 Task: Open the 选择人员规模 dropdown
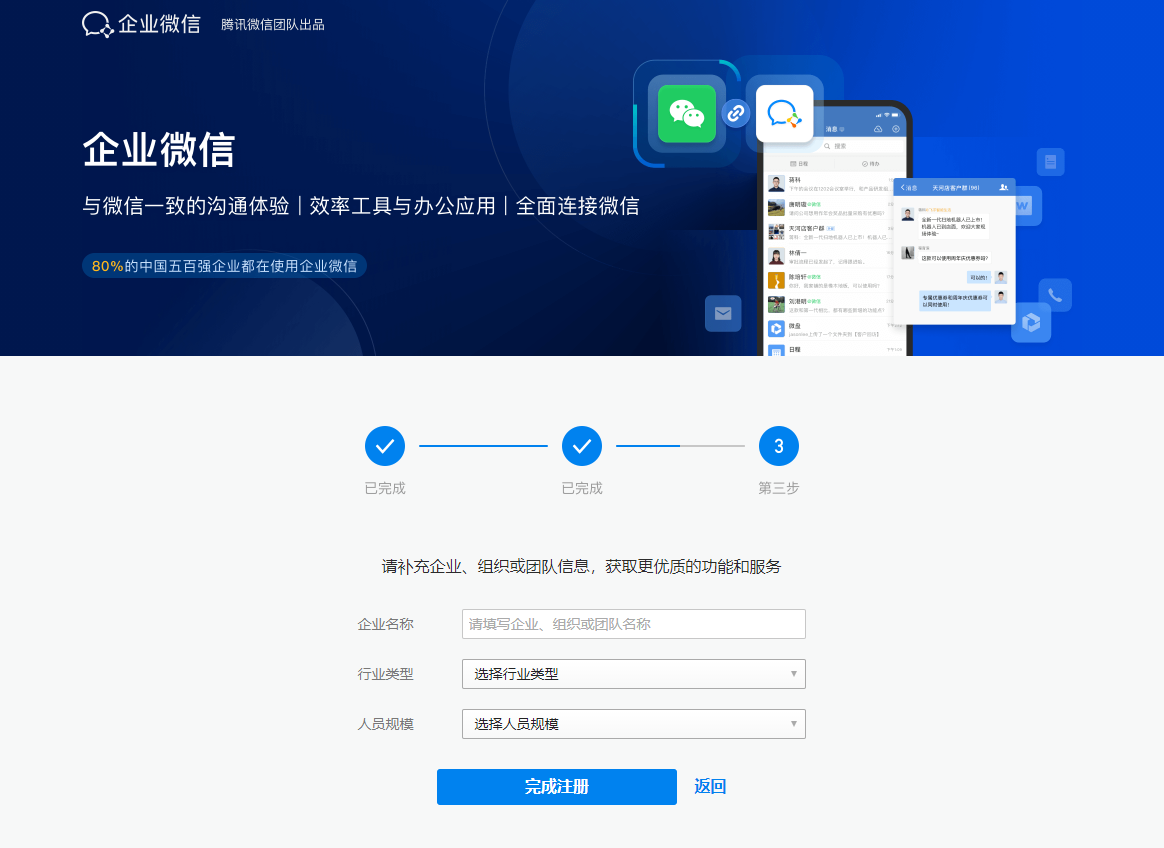click(634, 724)
